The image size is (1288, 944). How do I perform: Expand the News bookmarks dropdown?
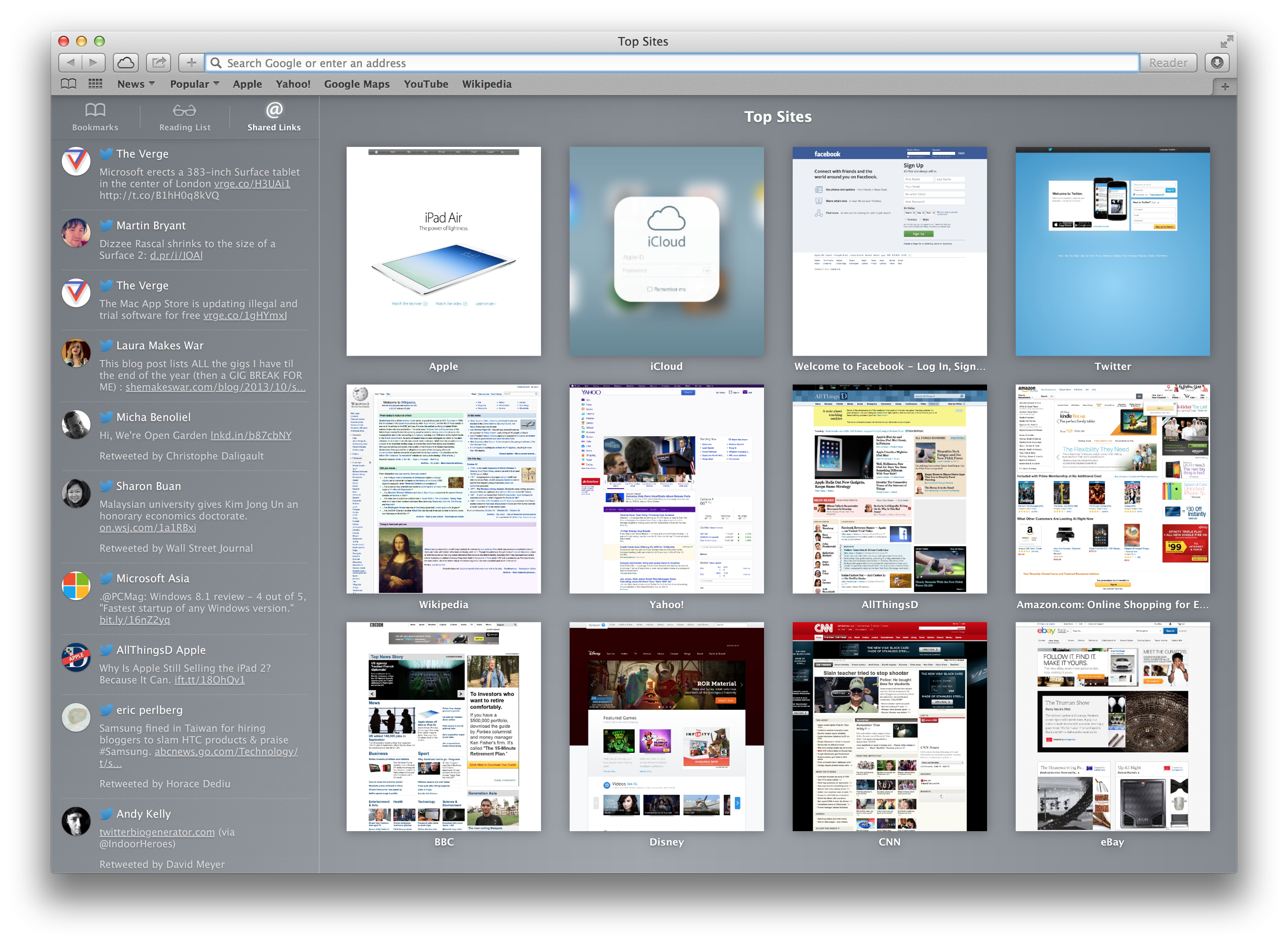pyautogui.click(x=136, y=84)
